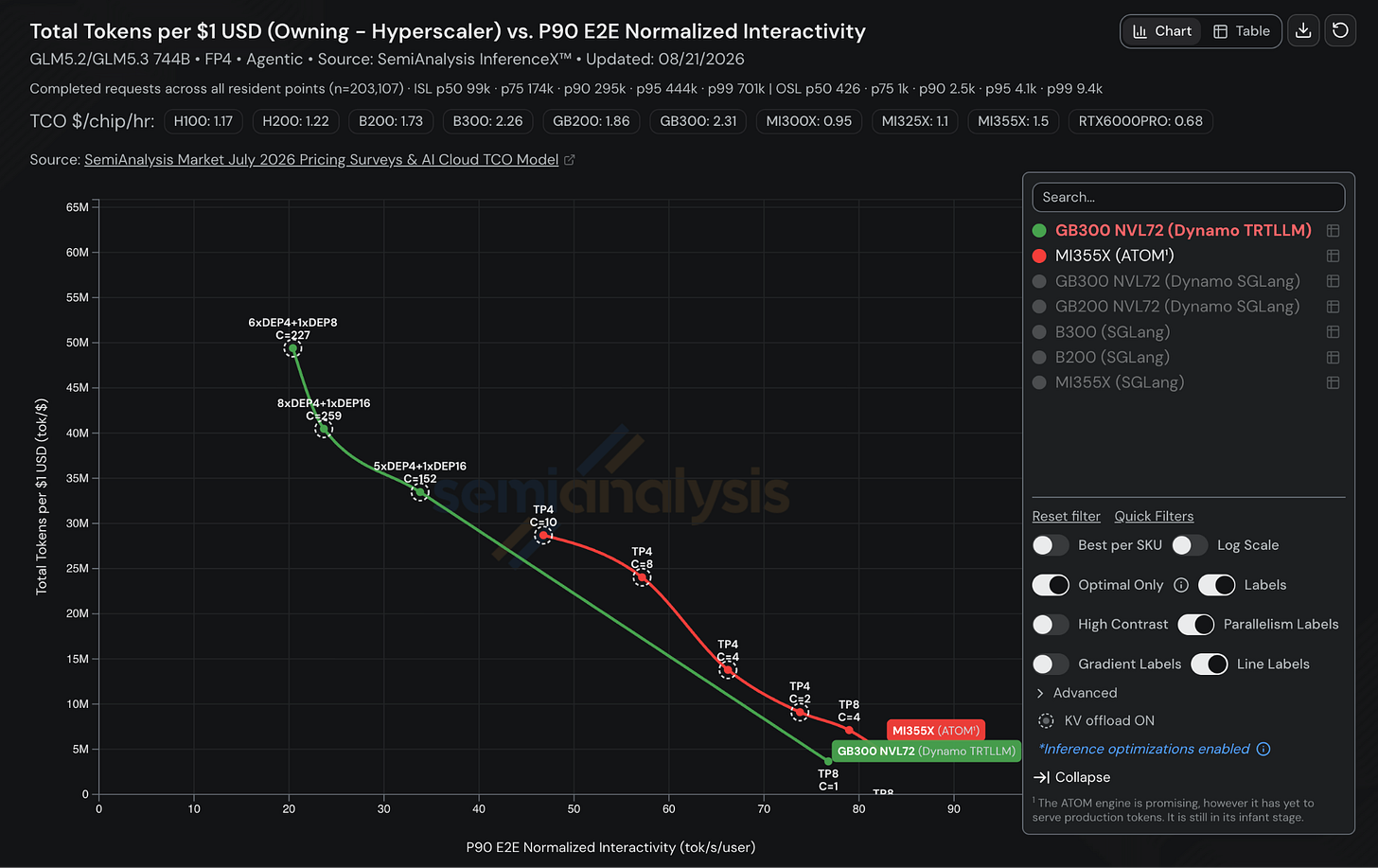Screen dimensions: 1378x868
Task: Select the MI300X: 0.95 TCO chip
Action: (809, 121)
